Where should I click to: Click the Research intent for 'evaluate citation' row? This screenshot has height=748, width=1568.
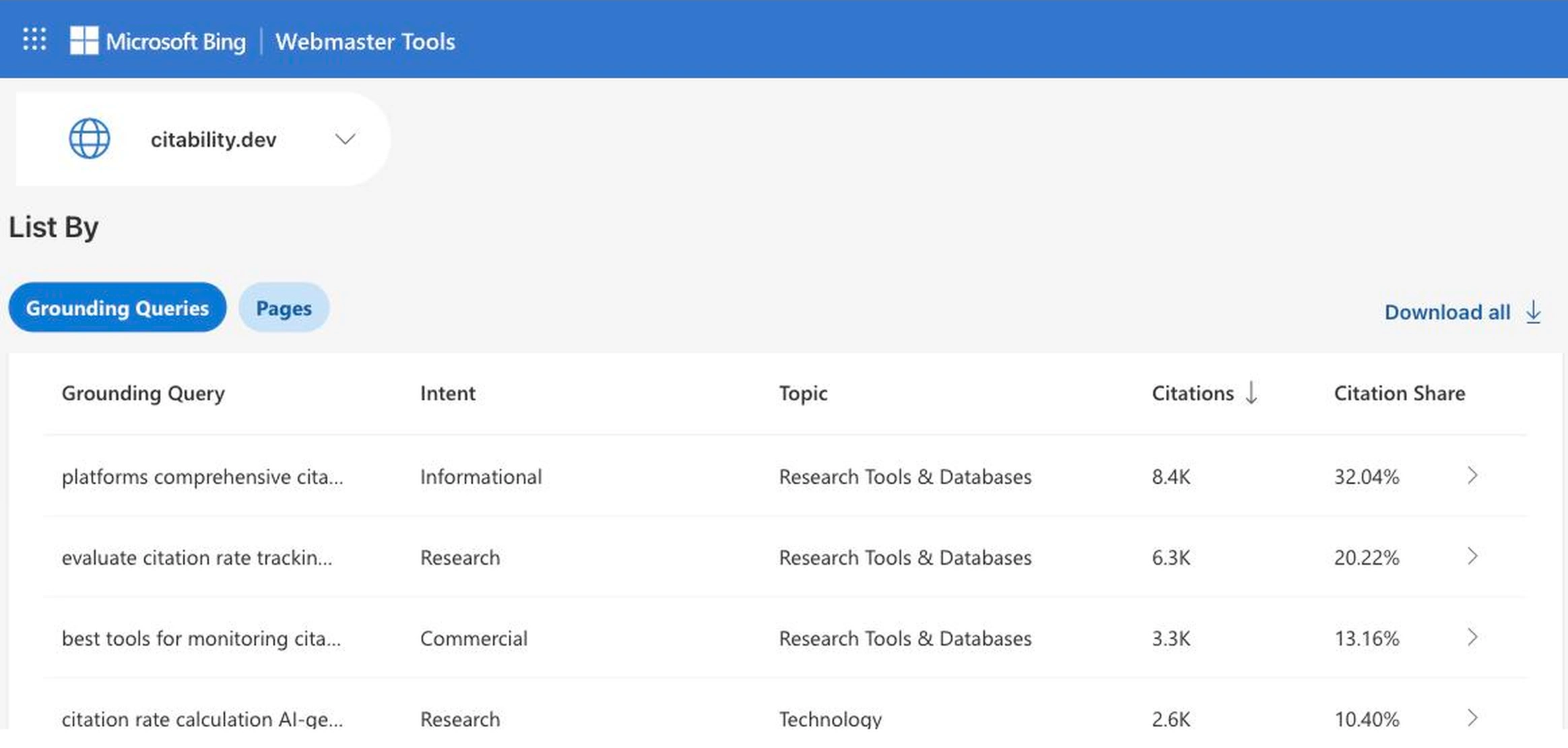(460, 557)
